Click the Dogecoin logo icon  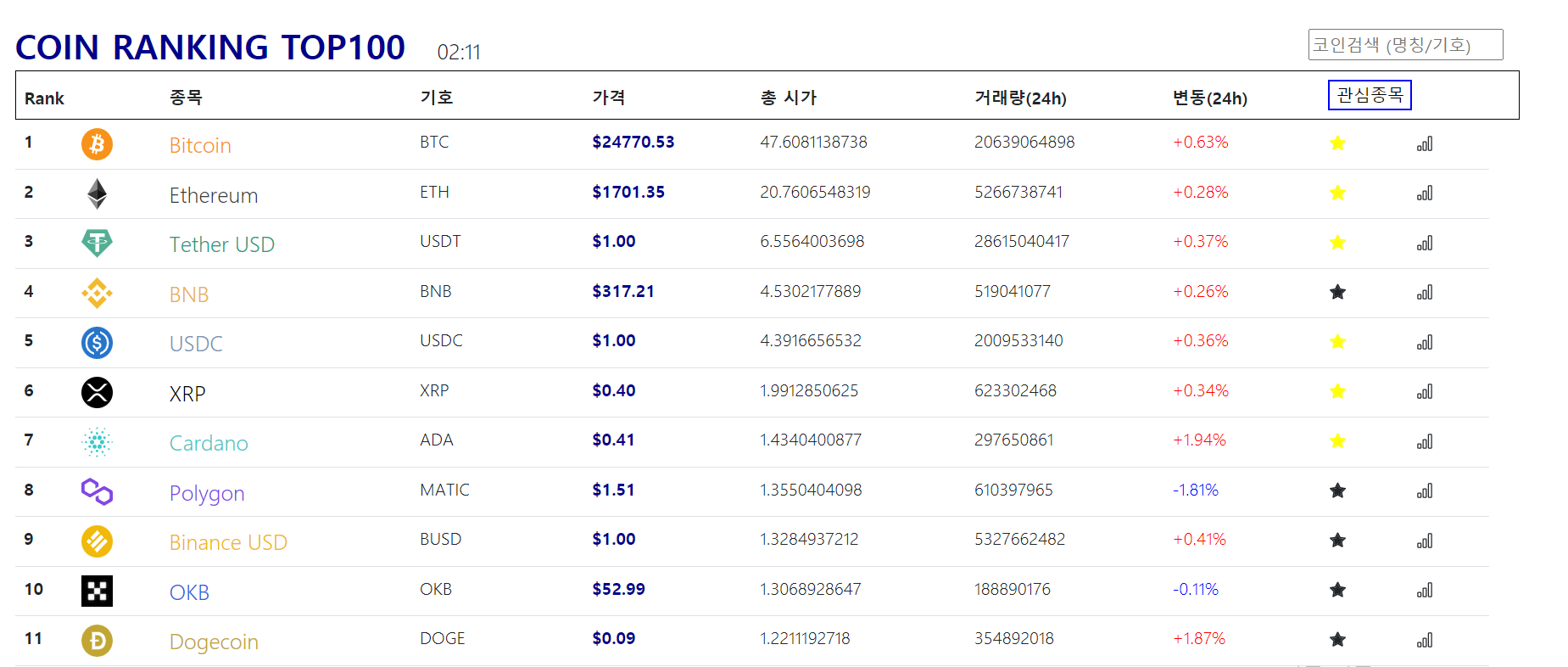[97, 641]
